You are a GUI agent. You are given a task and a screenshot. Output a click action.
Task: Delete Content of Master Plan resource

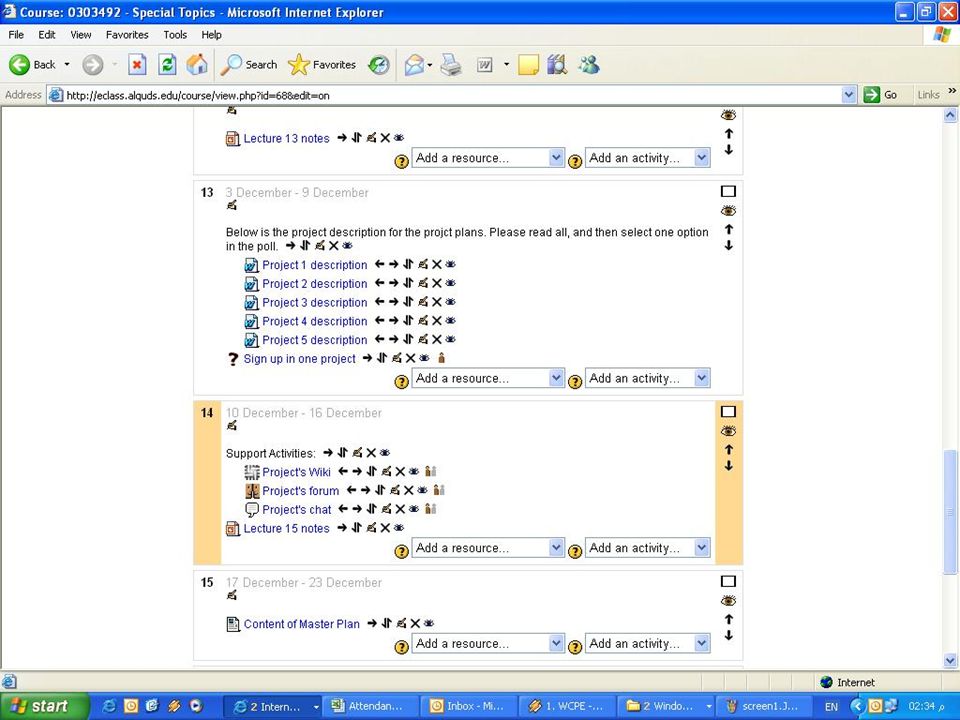(415, 623)
